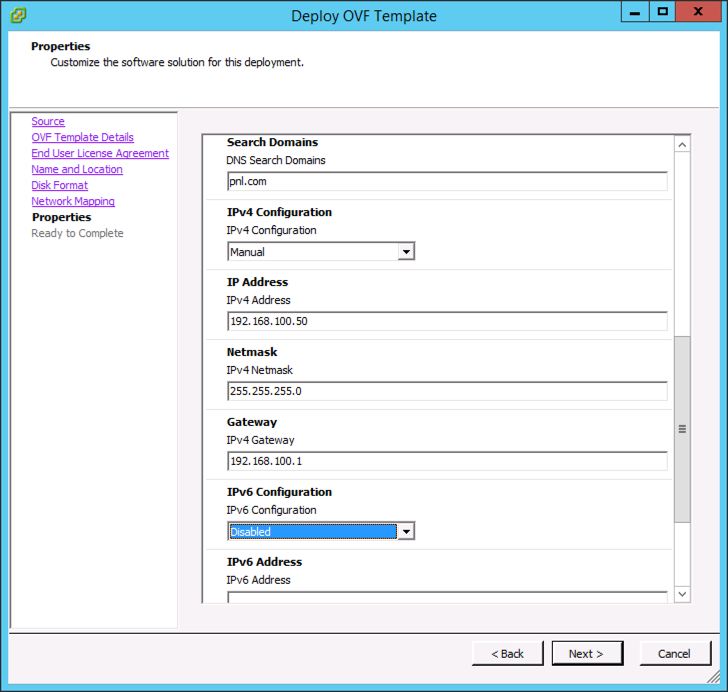728x692 pixels.
Task: Cancel the OVF deployment
Action: coord(675,653)
